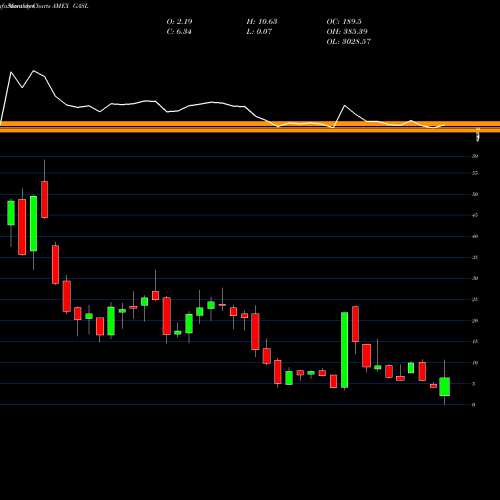This screenshot has height=500, width=500.
Task: Select the open value O: 2.19
Action: 179,22
